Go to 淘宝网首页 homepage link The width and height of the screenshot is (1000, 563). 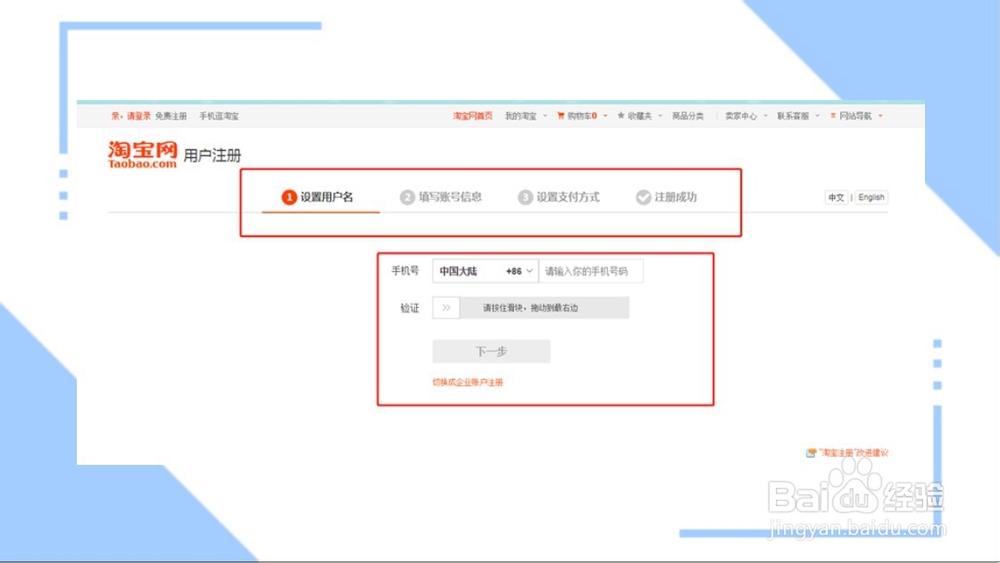473,116
